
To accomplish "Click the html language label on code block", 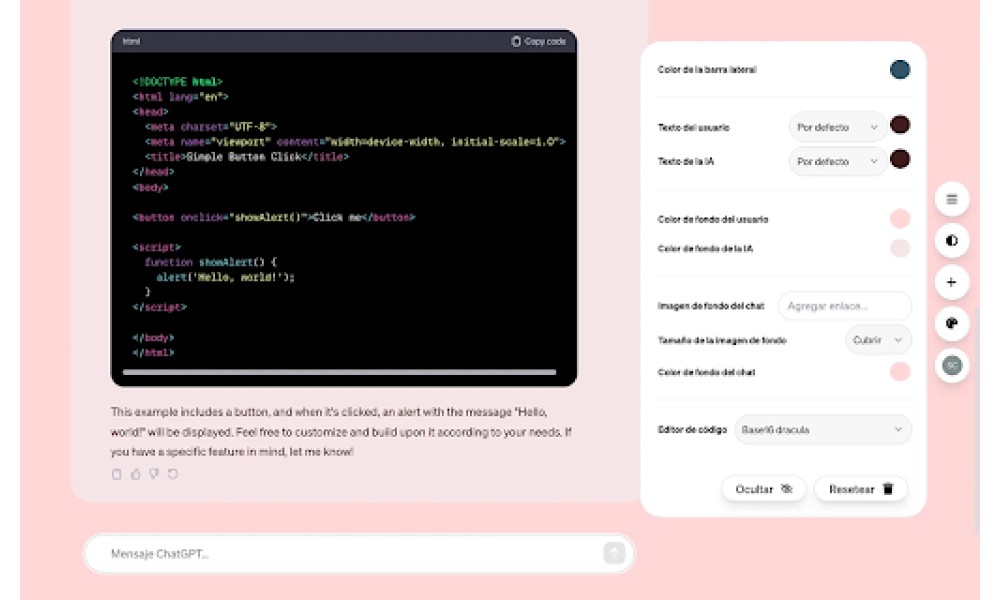I will tap(131, 41).
